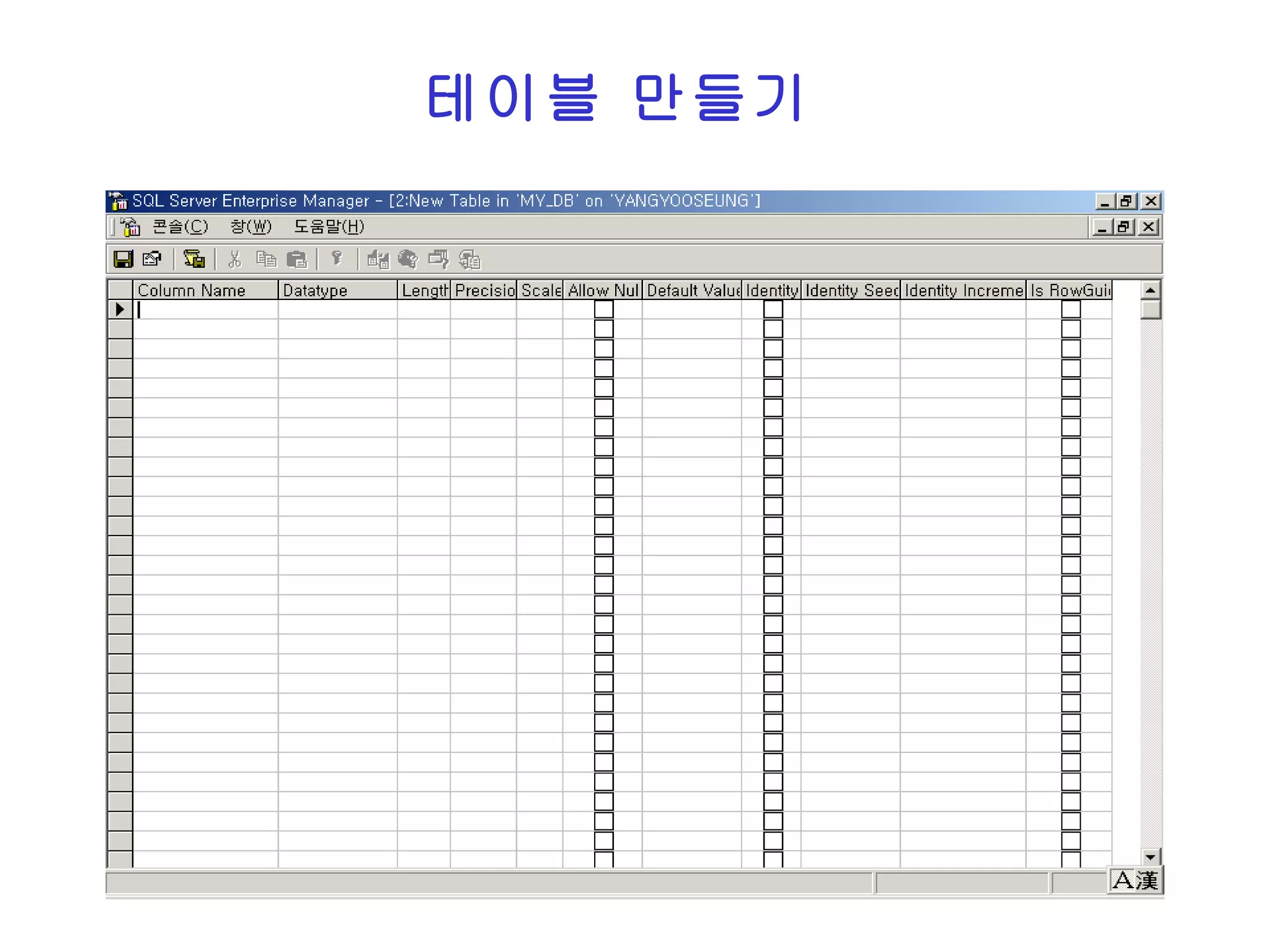Viewport: 1270px width, 952px height.
Task: Open table properties toolbar icon
Action: (x=152, y=258)
